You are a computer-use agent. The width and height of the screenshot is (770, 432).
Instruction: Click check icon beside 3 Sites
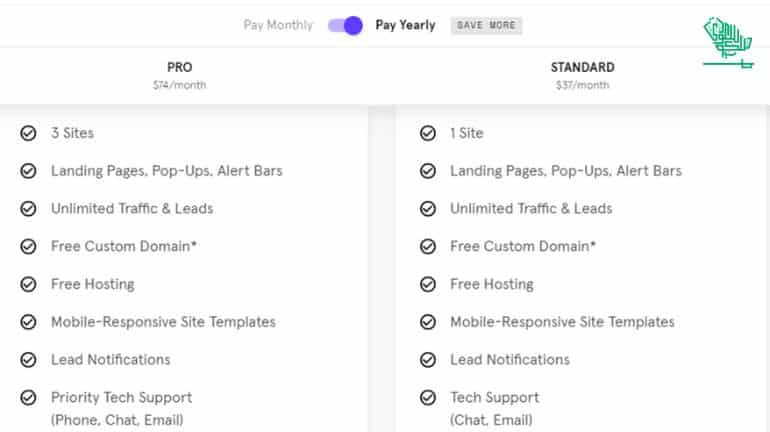tap(28, 133)
